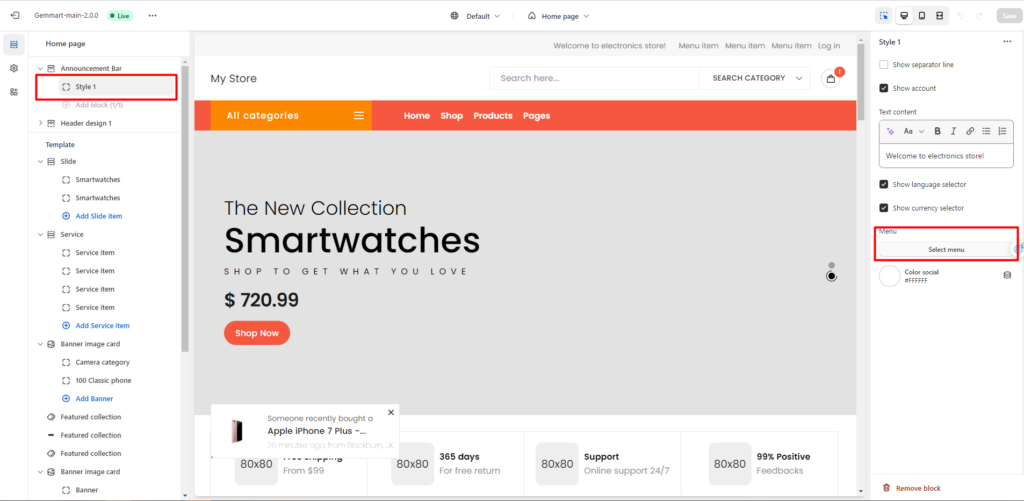
Task: Select Camera category block in sidebar
Action: point(103,362)
